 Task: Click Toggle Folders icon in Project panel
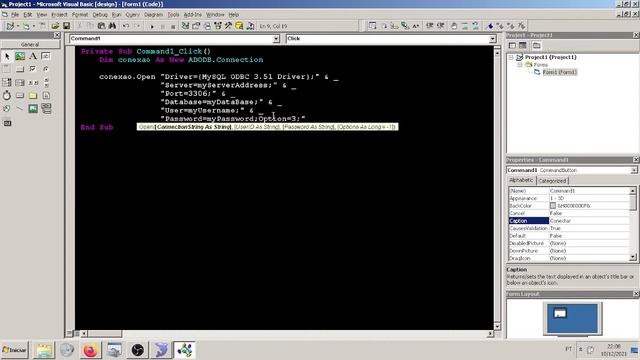[x=536, y=45]
